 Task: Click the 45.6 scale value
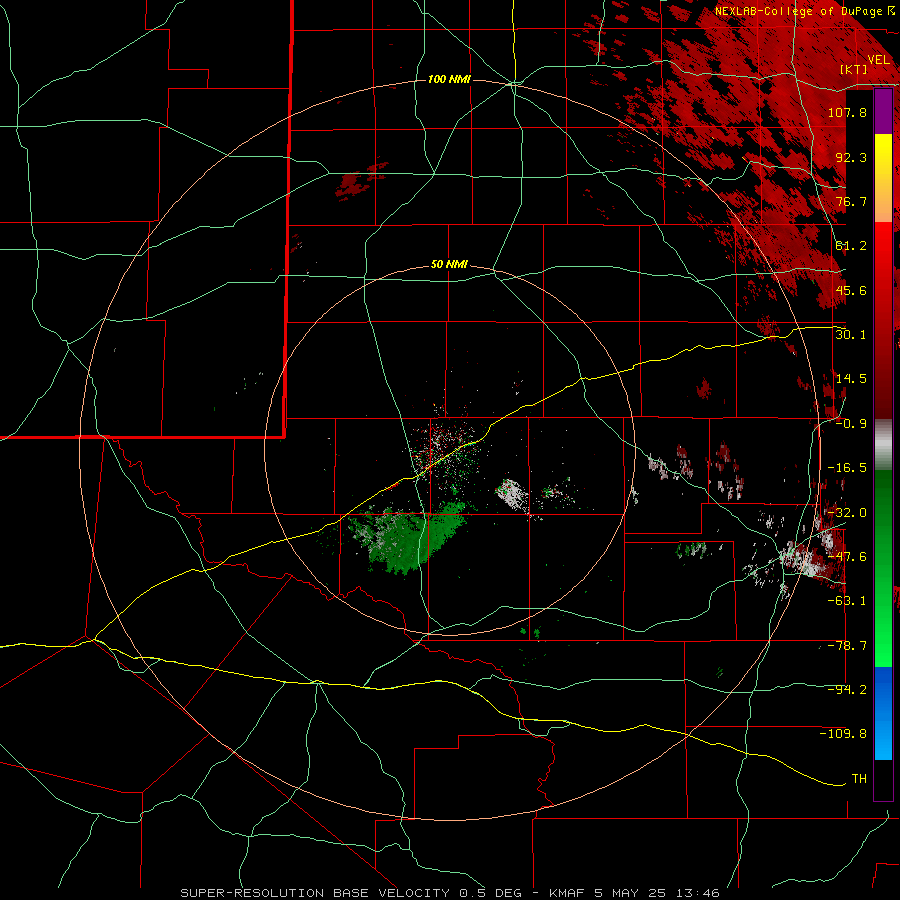(851, 290)
